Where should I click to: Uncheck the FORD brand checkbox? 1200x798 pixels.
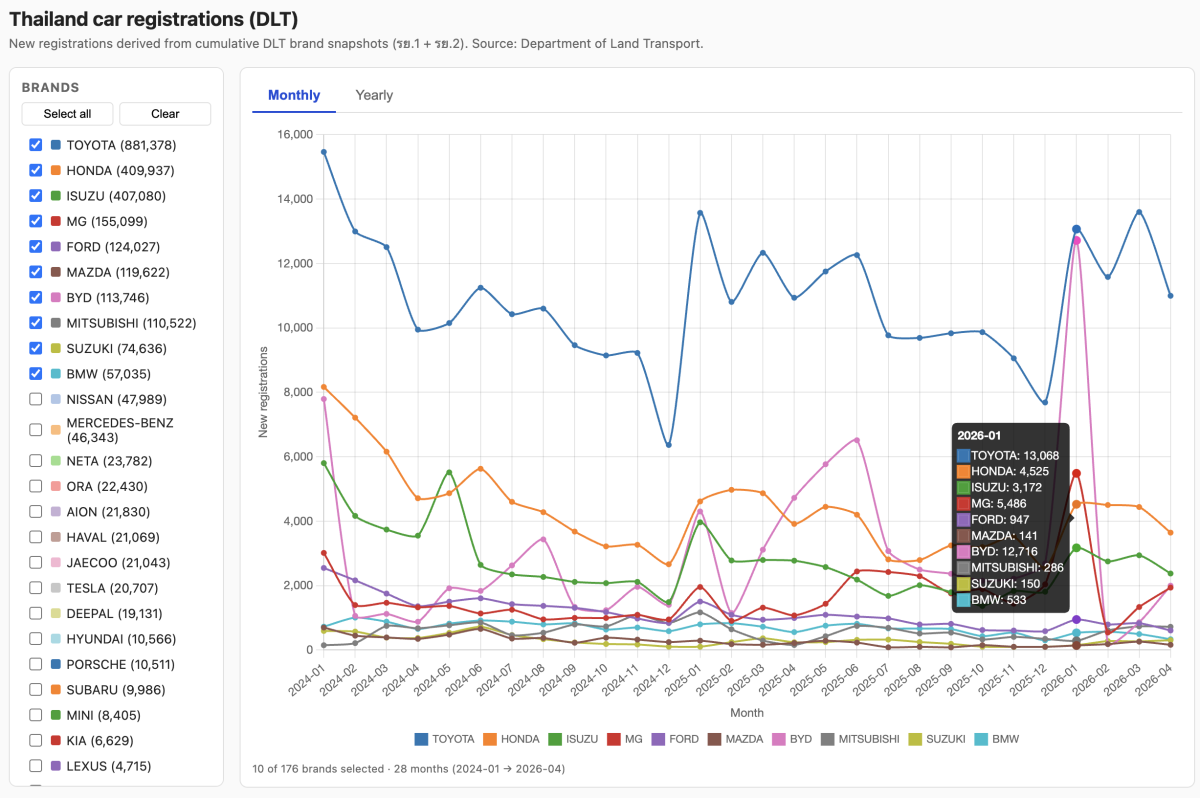(x=36, y=247)
